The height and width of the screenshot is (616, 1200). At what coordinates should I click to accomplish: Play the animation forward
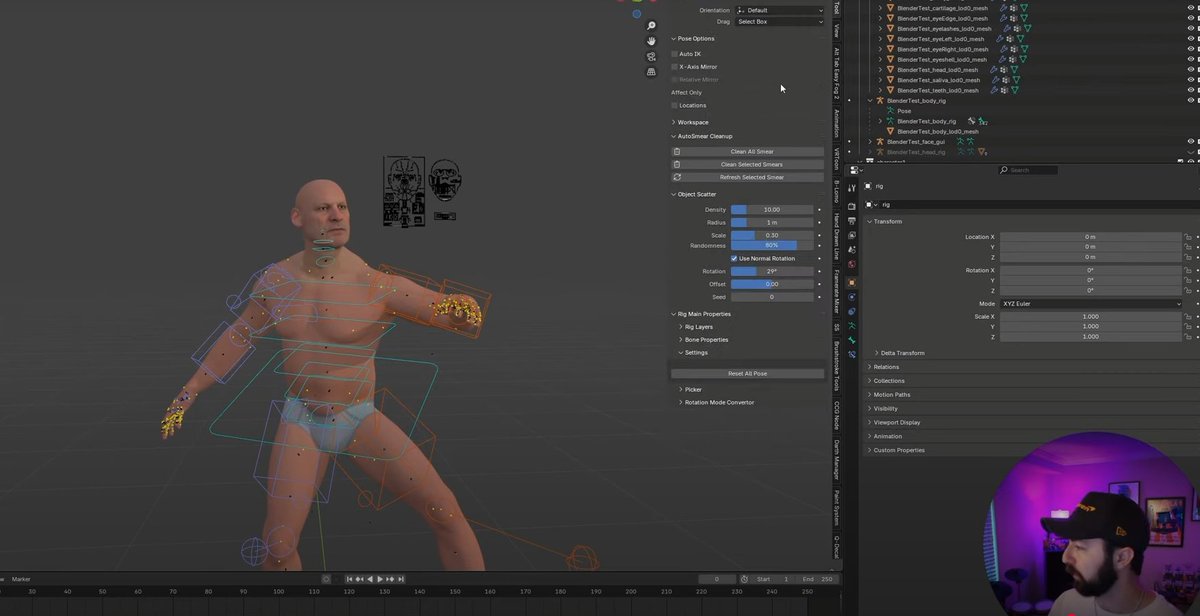click(x=380, y=579)
